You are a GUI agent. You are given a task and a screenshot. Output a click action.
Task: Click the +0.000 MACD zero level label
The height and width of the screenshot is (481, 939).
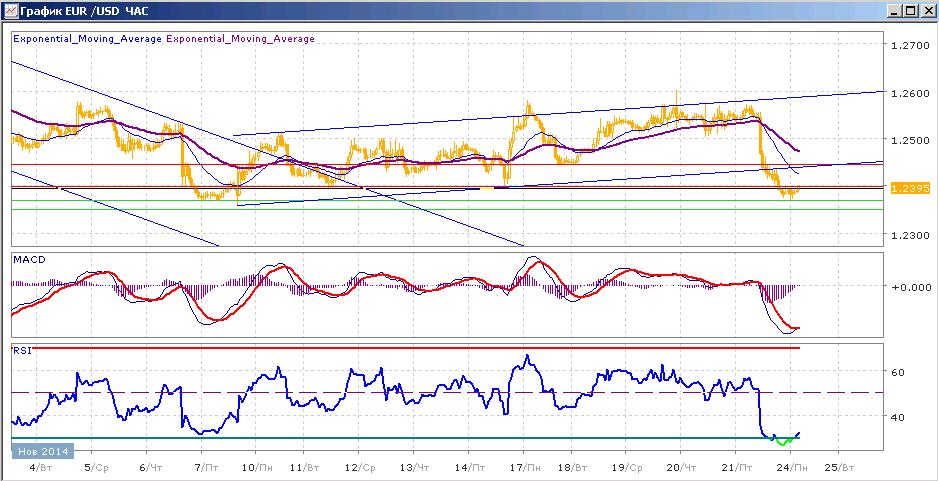point(910,286)
